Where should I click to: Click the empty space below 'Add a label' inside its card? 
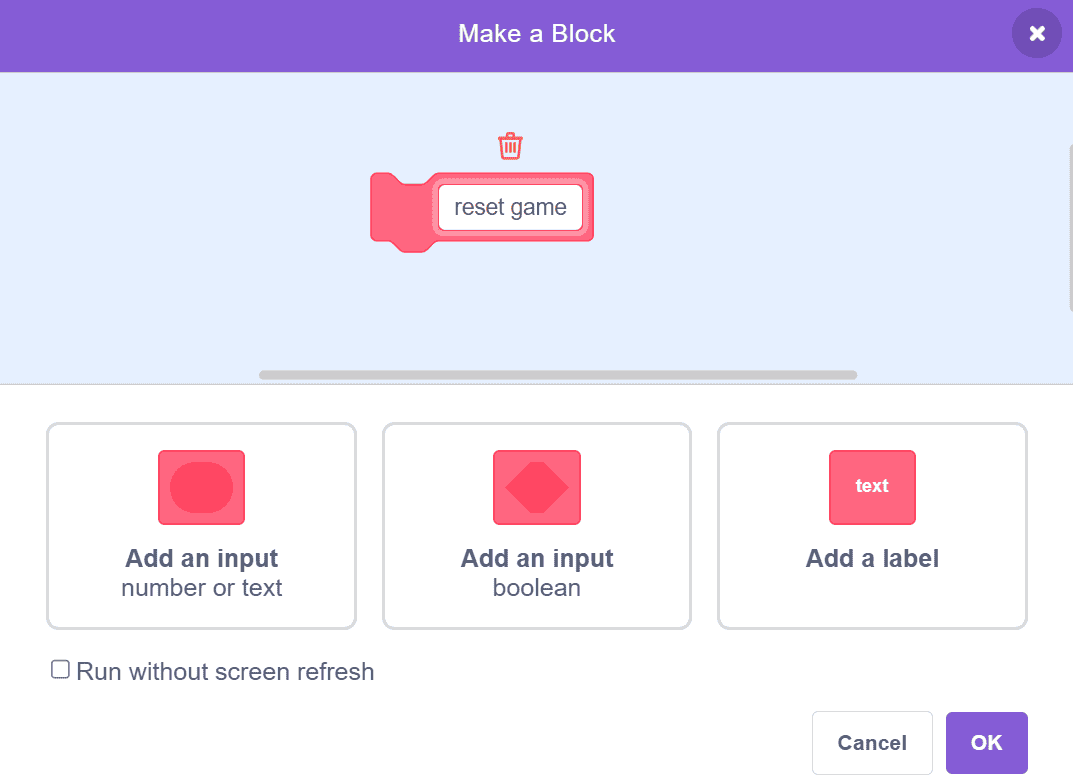[x=872, y=600]
